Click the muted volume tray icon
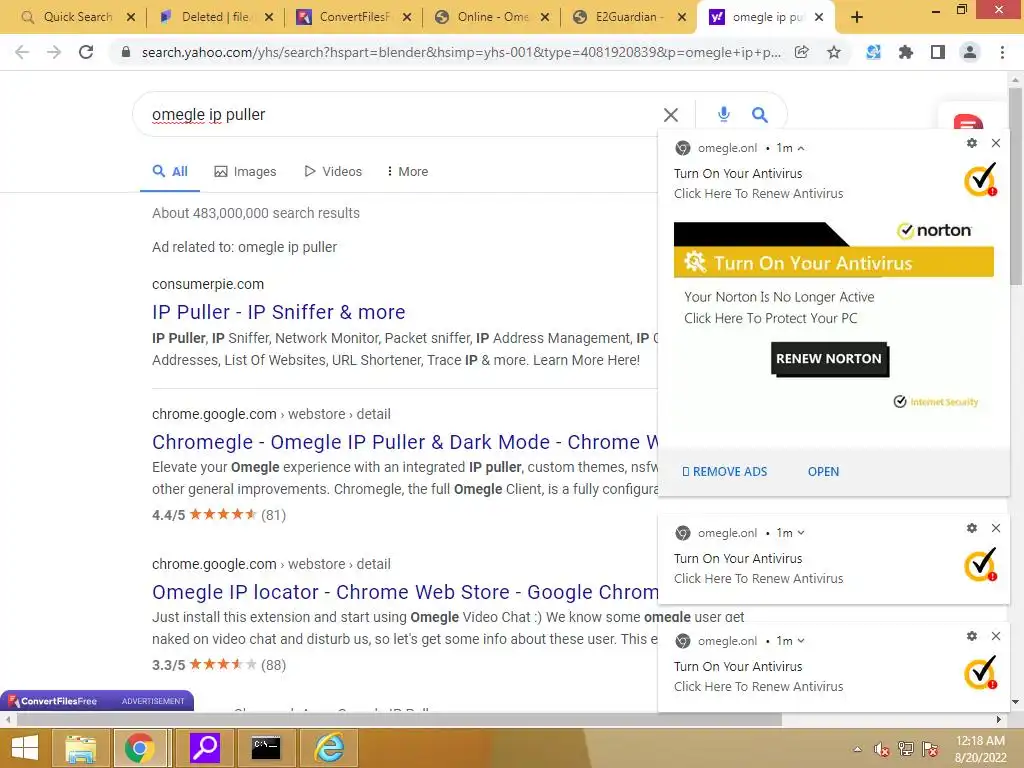The width and height of the screenshot is (1024, 768). 882,750
